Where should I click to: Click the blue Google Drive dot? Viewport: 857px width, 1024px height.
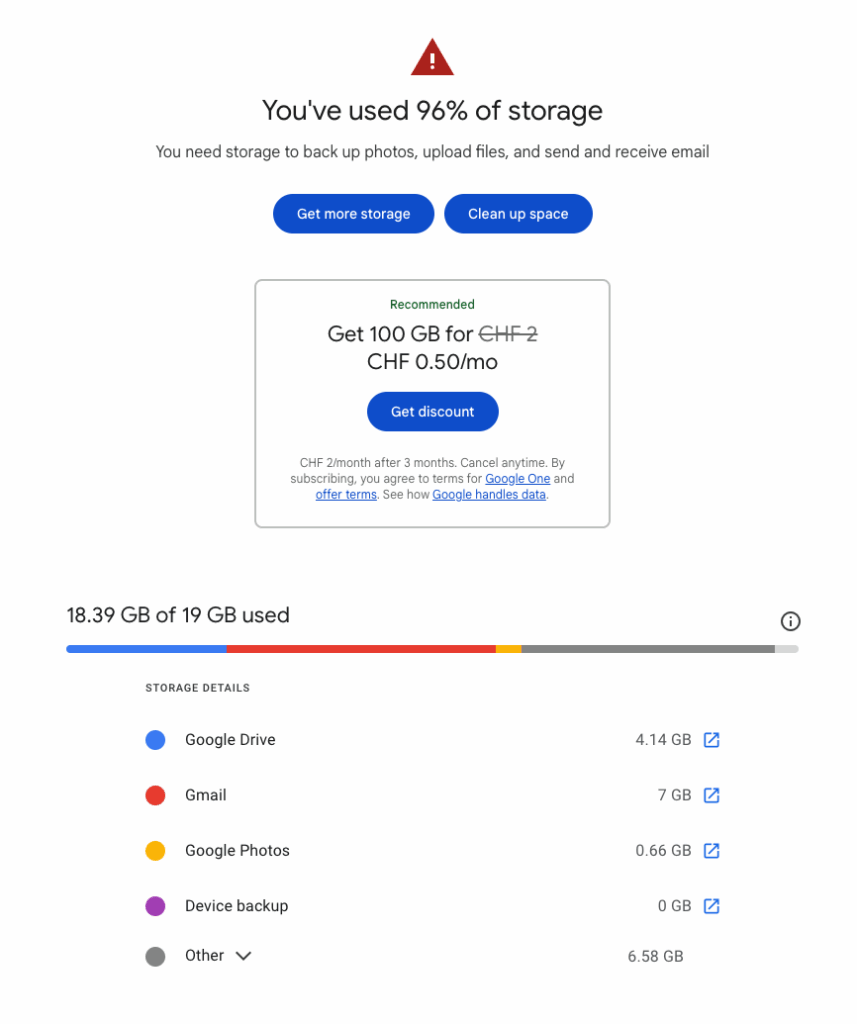(155, 740)
